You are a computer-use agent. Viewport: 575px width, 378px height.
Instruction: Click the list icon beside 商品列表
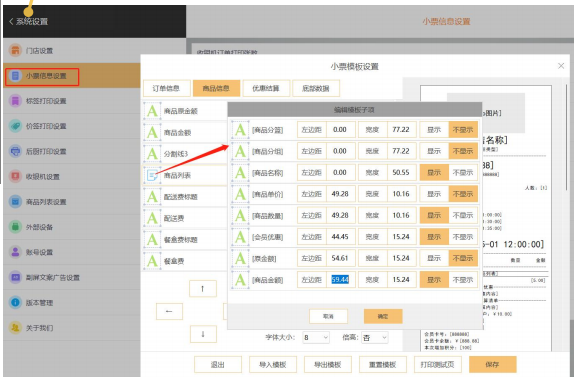coord(152,175)
